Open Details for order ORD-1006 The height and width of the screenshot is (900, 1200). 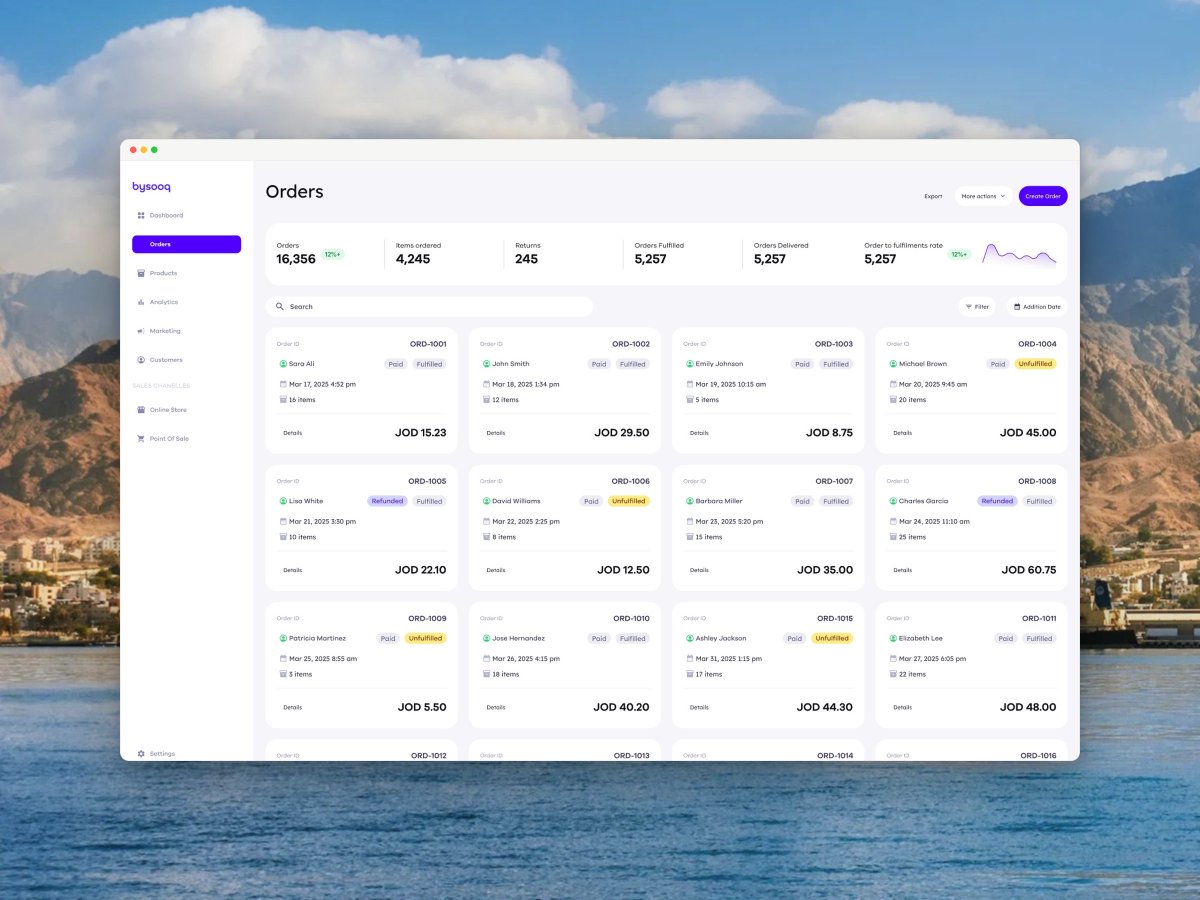pyautogui.click(x=496, y=570)
